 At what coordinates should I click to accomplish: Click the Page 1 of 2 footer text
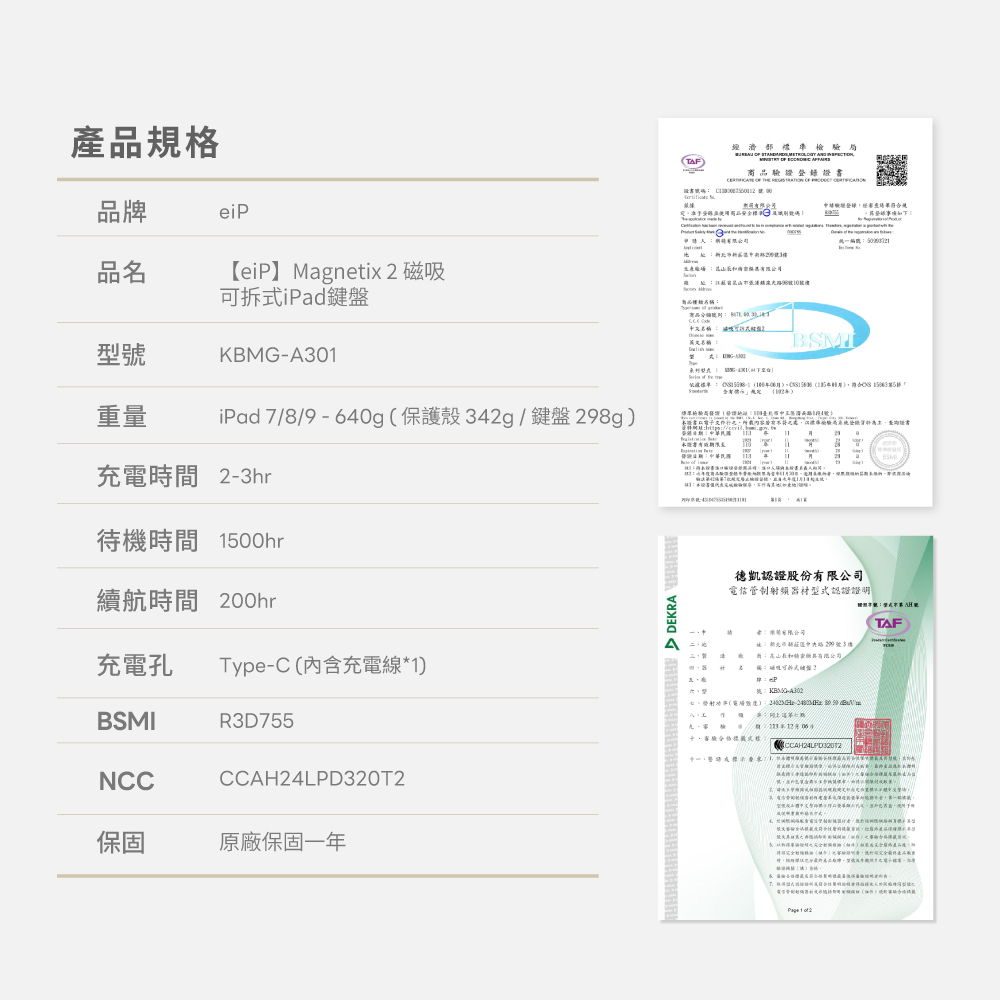pos(799,910)
